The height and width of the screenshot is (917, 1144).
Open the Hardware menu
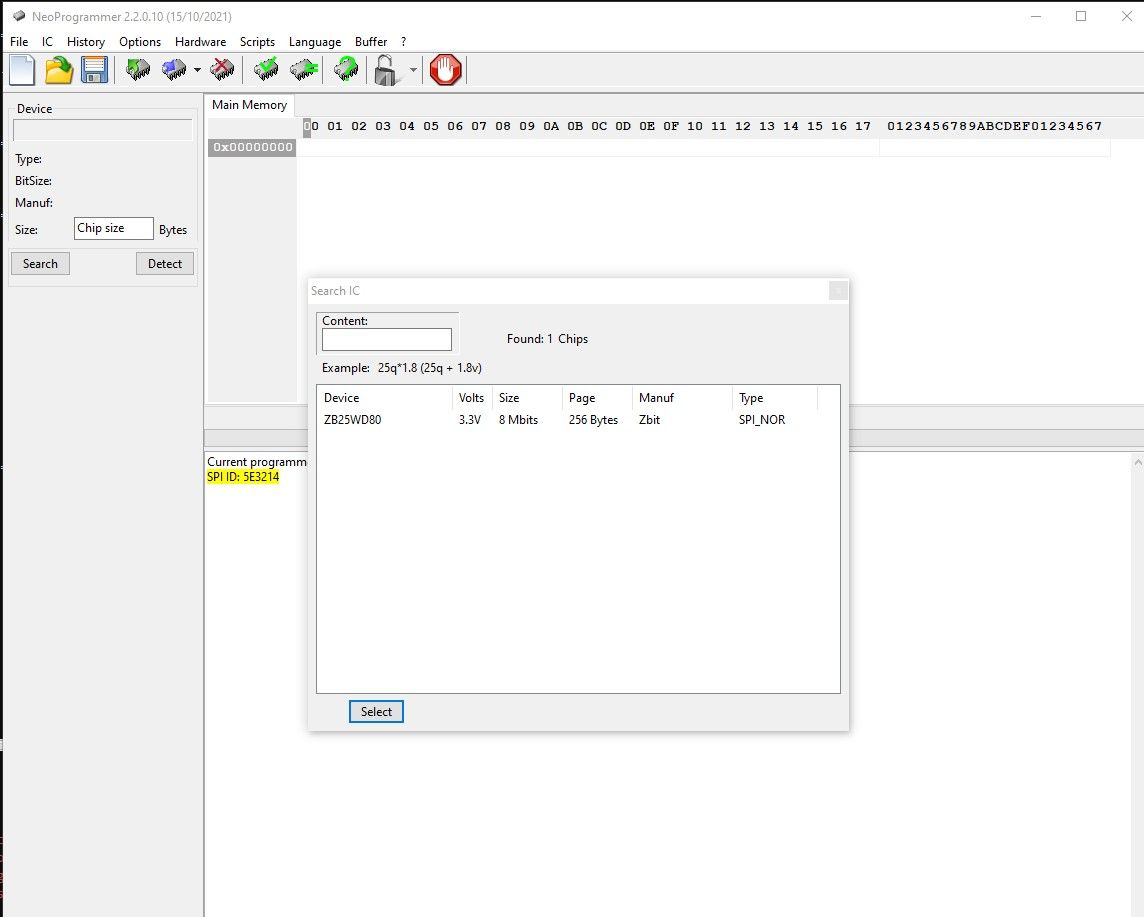(x=201, y=42)
